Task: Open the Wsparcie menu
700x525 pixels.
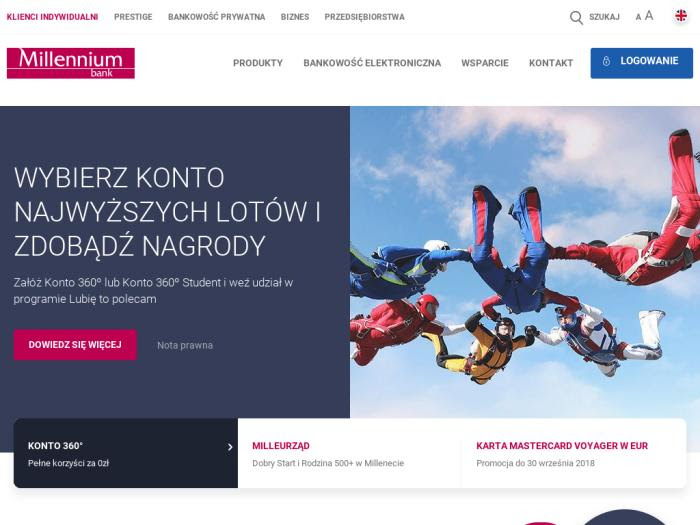Action: coord(485,63)
